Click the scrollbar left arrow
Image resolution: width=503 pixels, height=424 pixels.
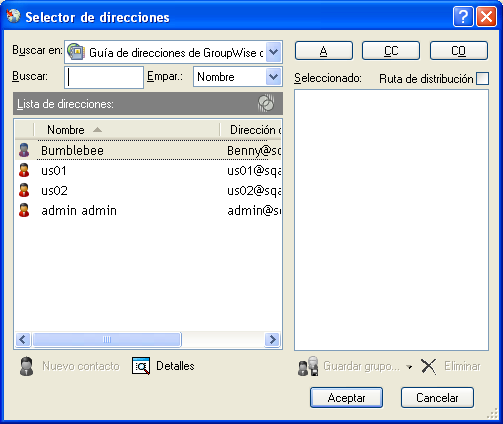click(x=23, y=340)
